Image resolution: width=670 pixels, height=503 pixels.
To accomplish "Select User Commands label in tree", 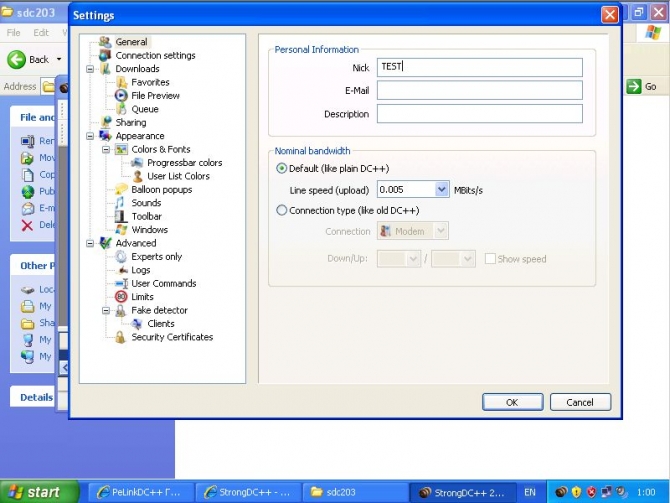I will tap(164, 283).
